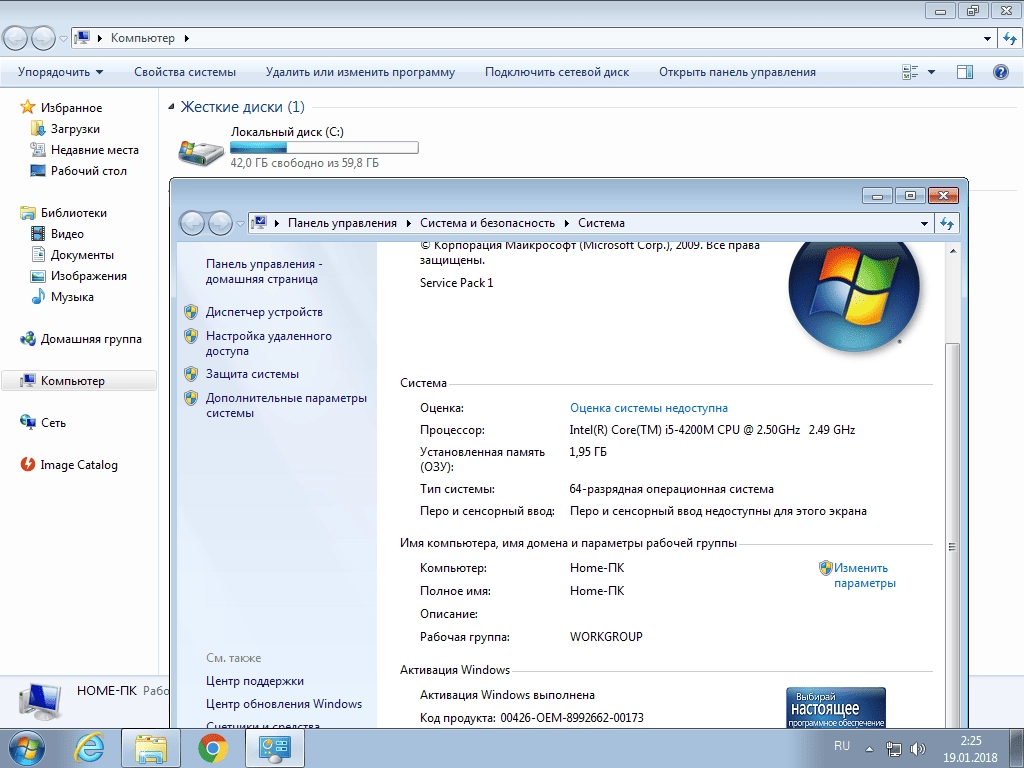Show hidden tray icons arrow
Image resolution: width=1024 pixels, height=768 pixels.
click(x=869, y=749)
